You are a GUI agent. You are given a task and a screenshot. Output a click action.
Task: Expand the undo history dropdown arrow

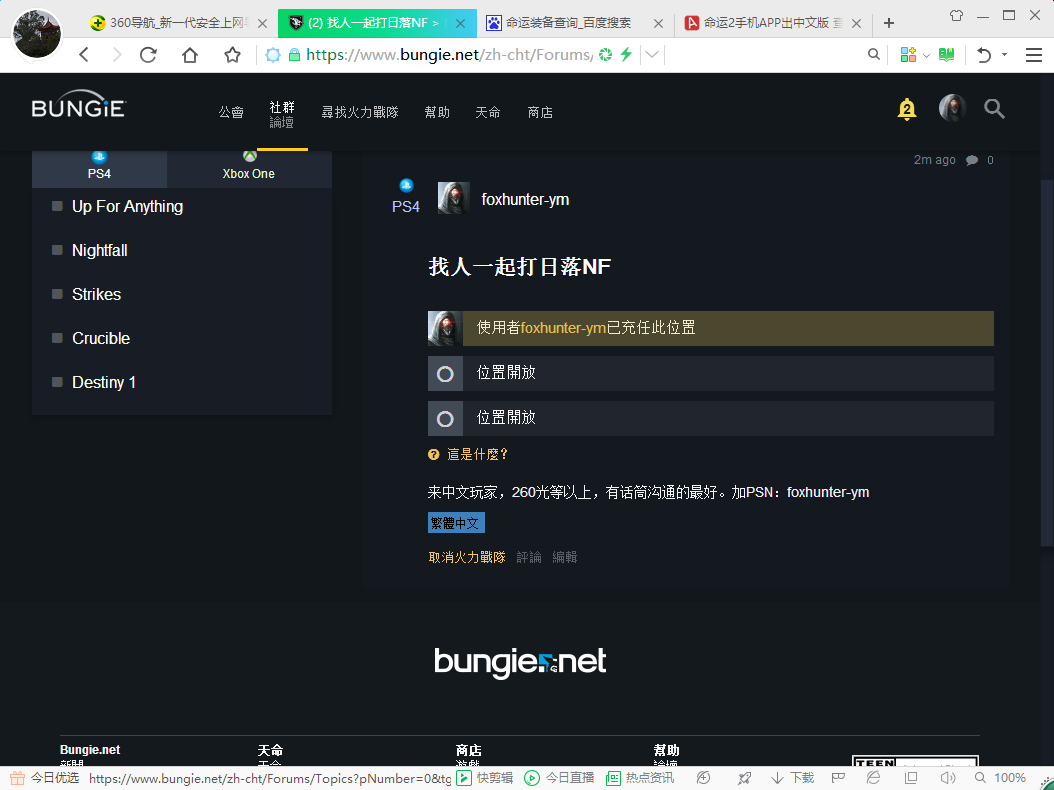click(1004, 54)
